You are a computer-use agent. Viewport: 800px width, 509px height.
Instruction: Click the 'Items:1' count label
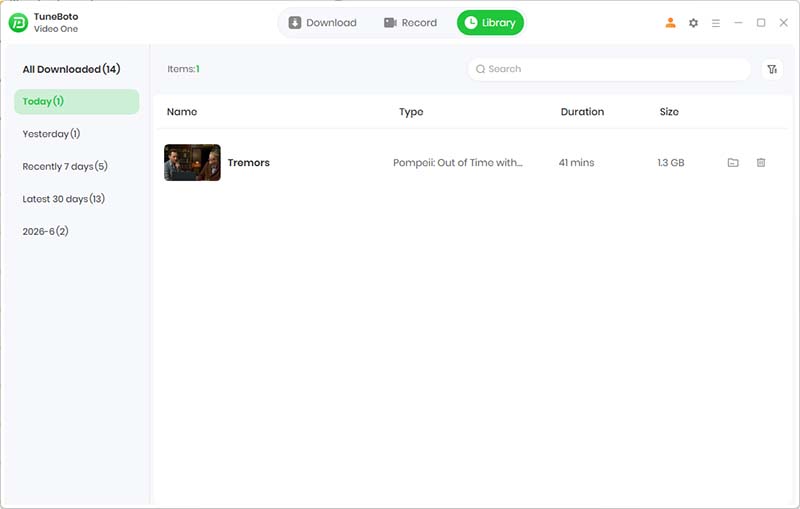[183, 69]
